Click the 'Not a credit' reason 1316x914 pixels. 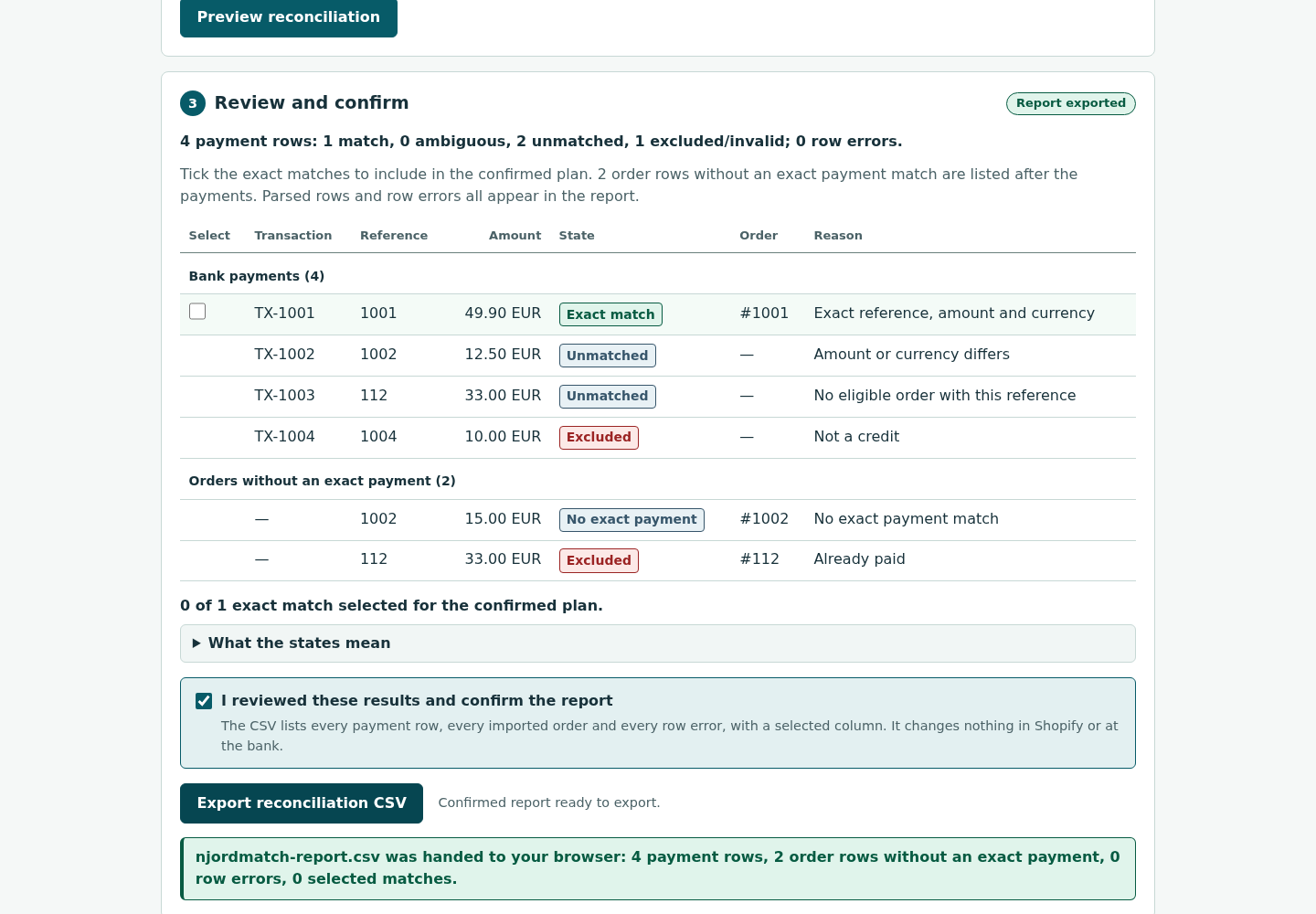pyautogui.click(x=856, y=437)
